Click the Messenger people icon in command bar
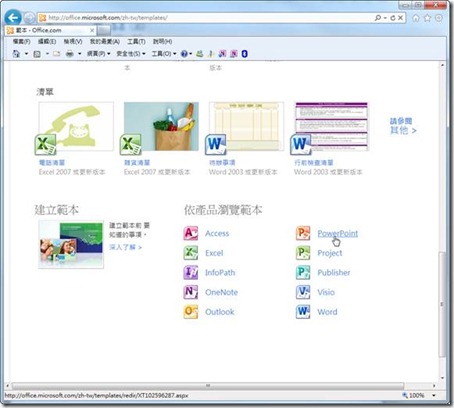 200,53
